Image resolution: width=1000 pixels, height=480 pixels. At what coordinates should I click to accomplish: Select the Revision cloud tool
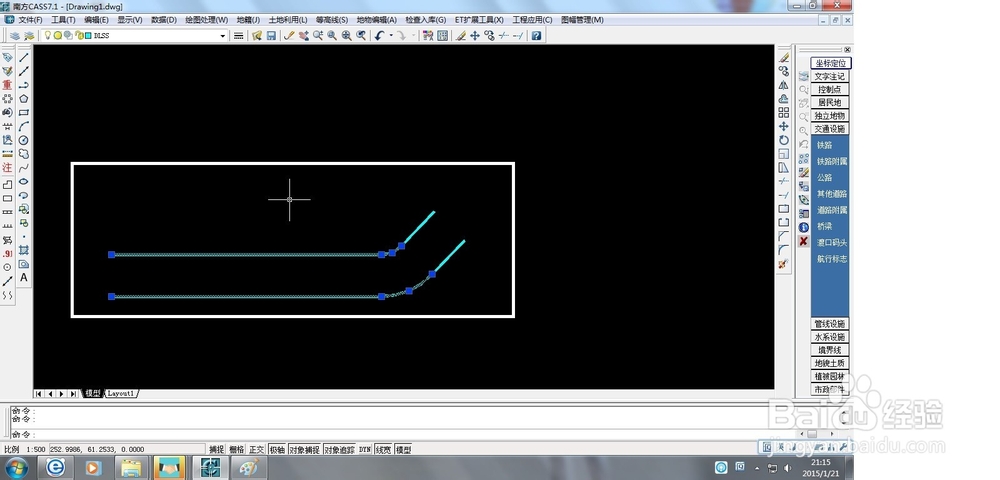(24, 154)
